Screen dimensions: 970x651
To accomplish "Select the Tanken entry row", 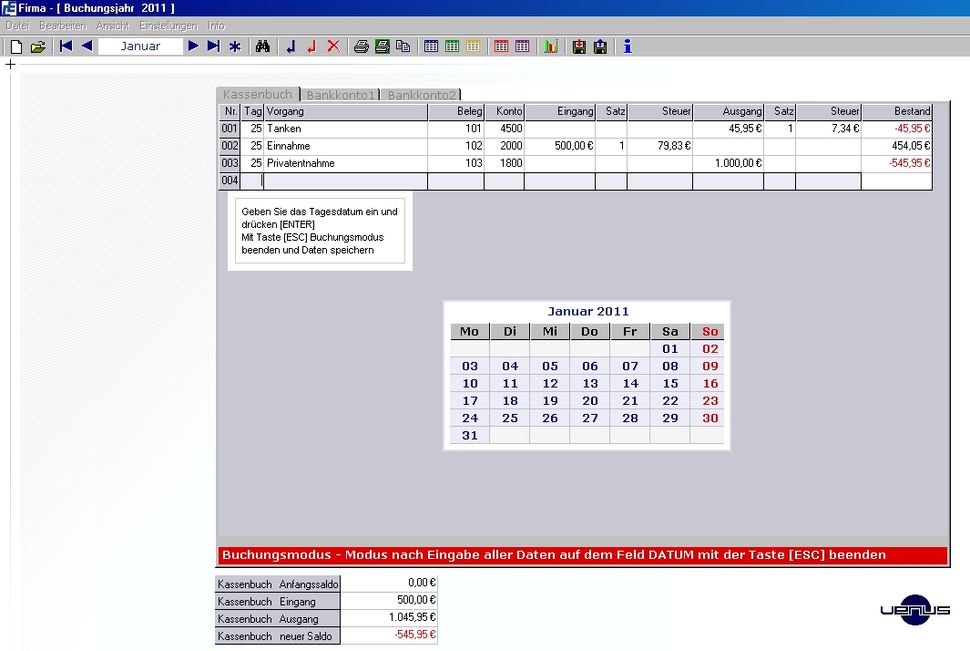I will tap(575, 129).
